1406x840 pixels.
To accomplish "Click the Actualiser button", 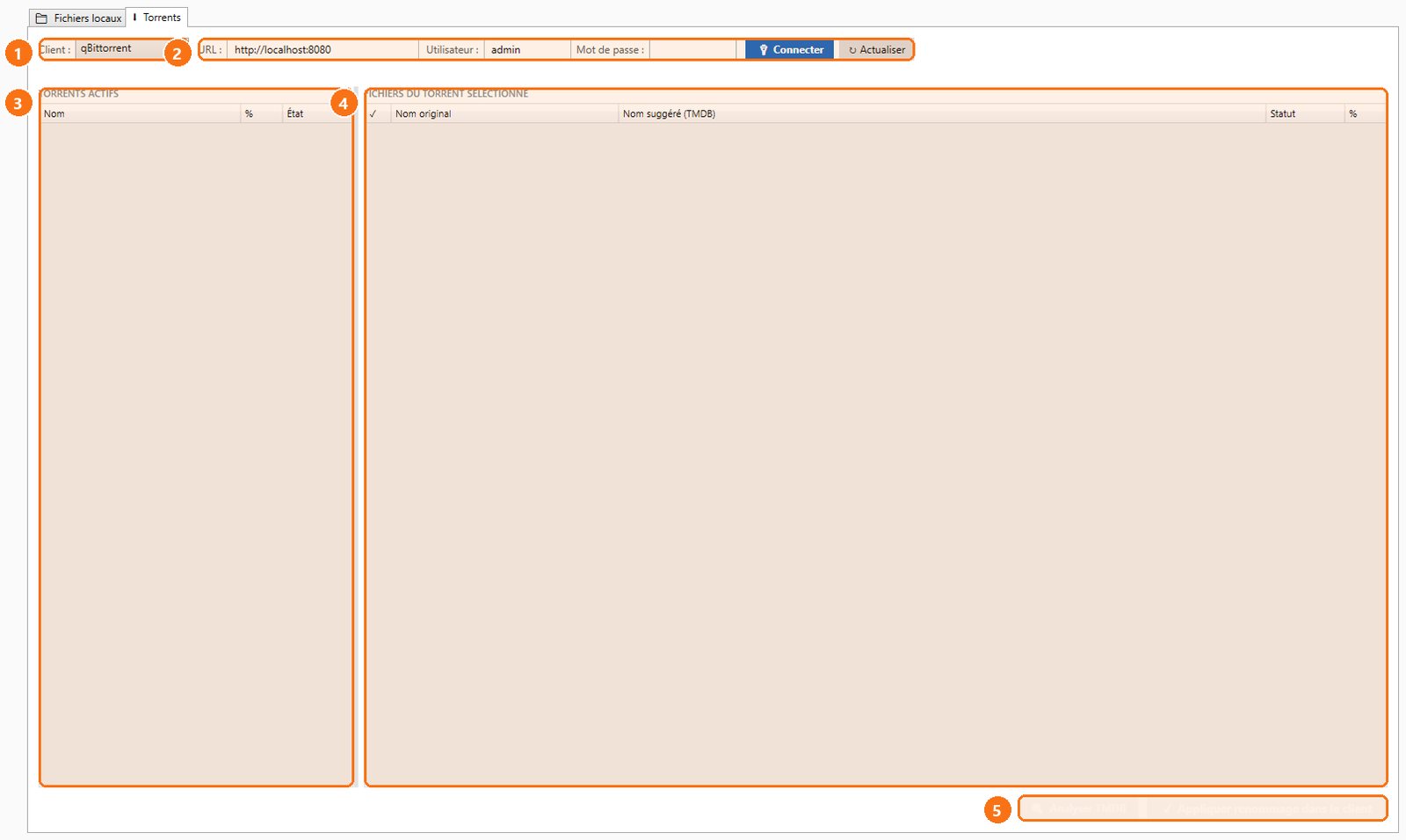I will click(876, 50).
